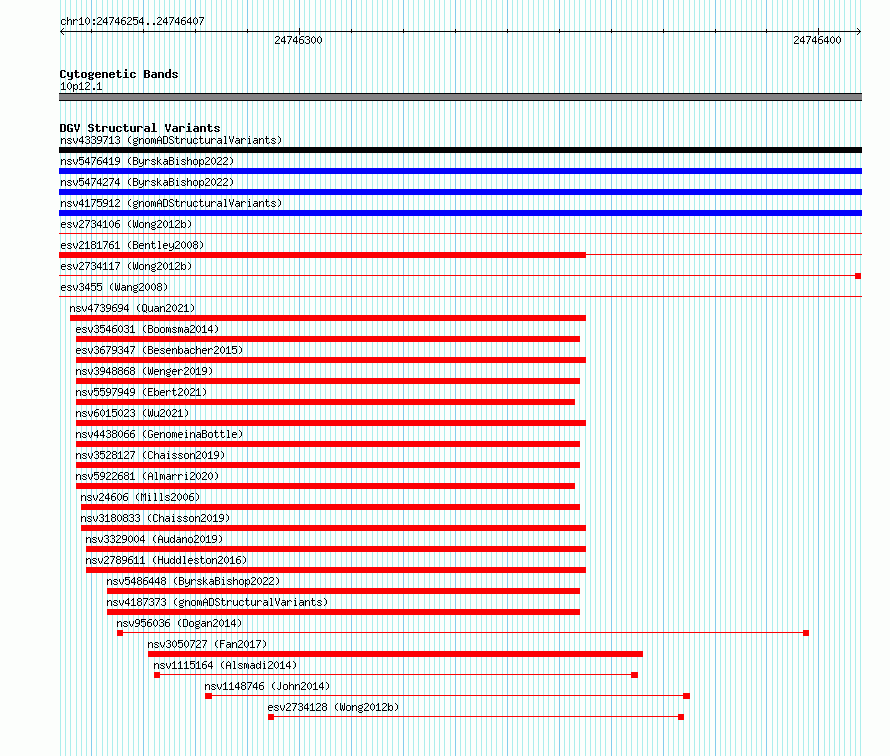Open variant nsv24606 (Mills2006)
Viewport: 890px width, 756px height.
pos(140,497)
